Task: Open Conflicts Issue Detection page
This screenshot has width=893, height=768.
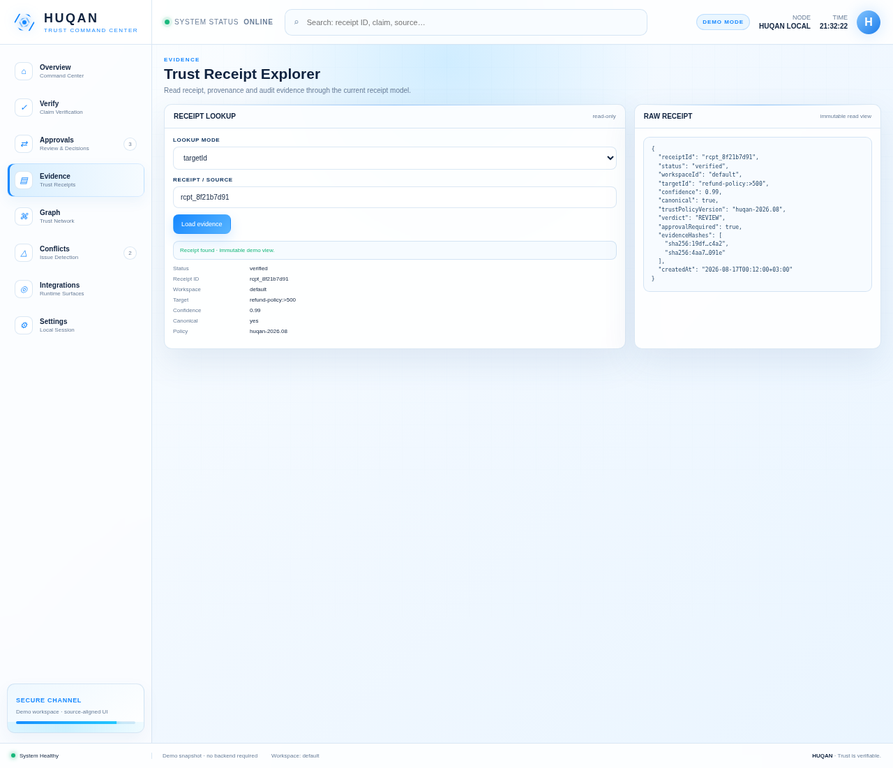Action: [x=76, y=253]
